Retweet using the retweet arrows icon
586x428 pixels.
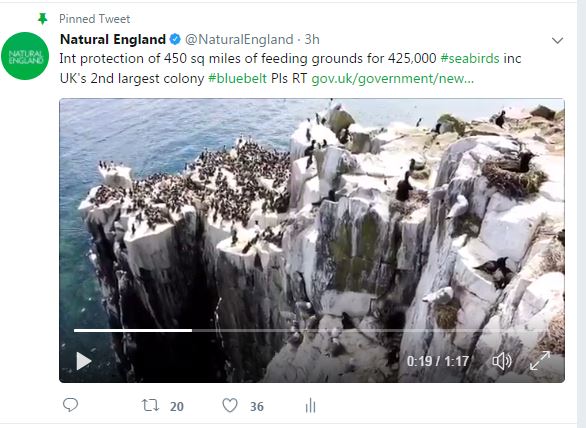[150, 405]
